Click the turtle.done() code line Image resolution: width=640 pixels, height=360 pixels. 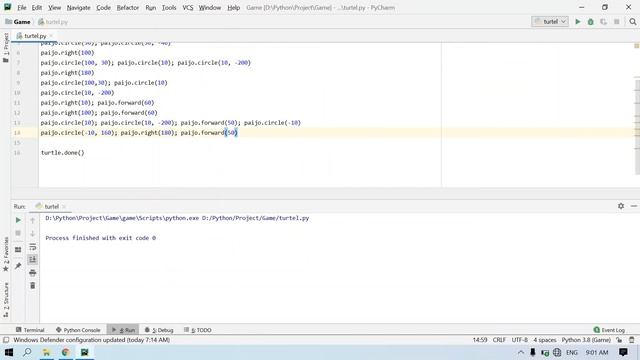tap(62, 153)
